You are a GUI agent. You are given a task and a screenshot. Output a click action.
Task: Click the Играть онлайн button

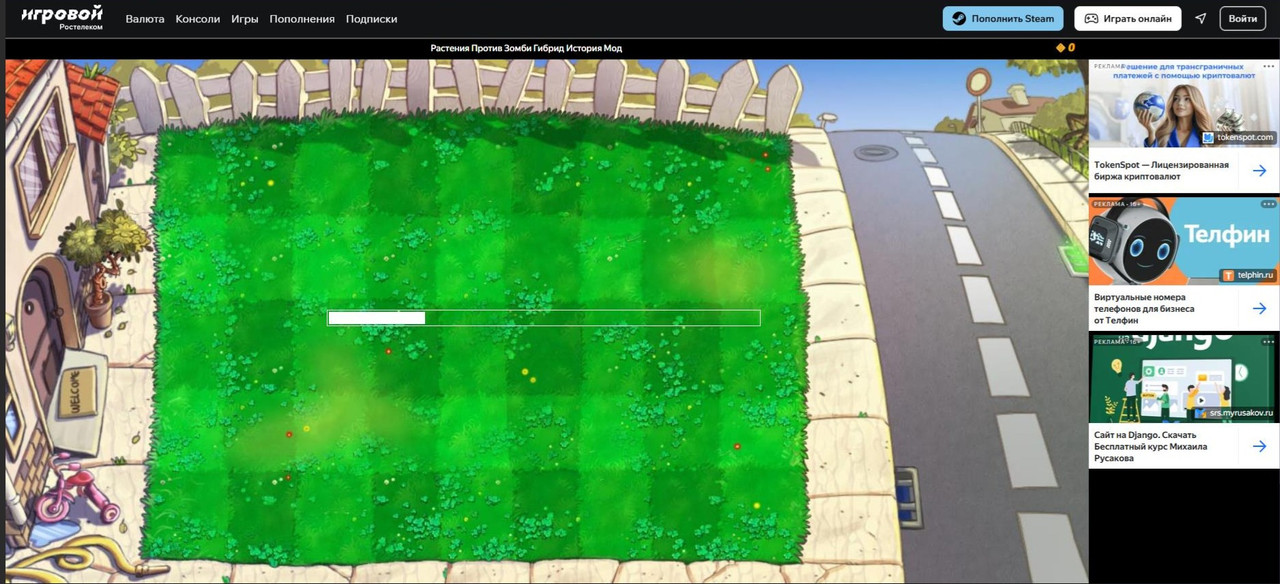click(x=1128, y=19)
